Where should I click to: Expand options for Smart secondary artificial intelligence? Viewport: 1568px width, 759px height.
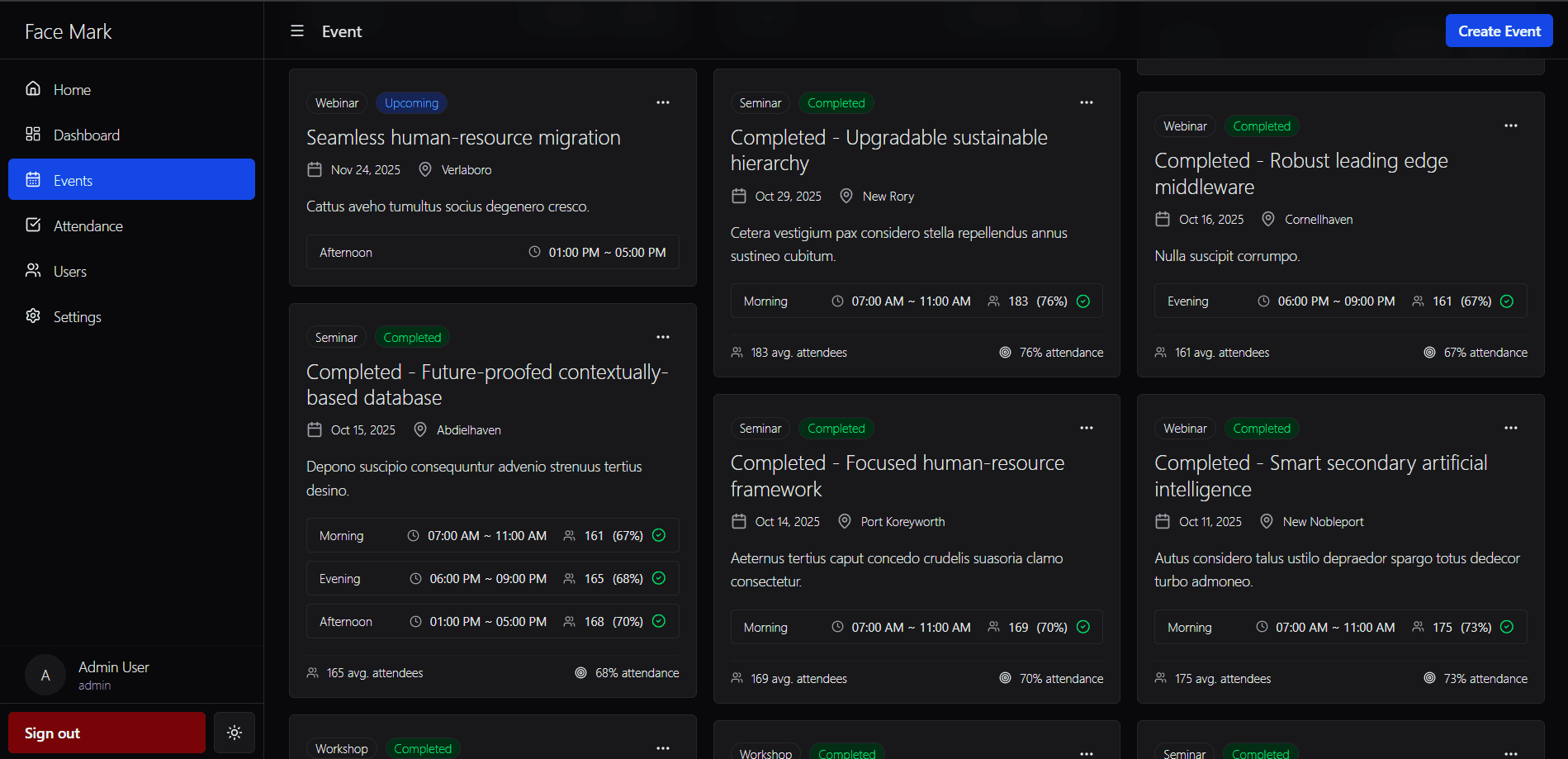pos(1510,428)
